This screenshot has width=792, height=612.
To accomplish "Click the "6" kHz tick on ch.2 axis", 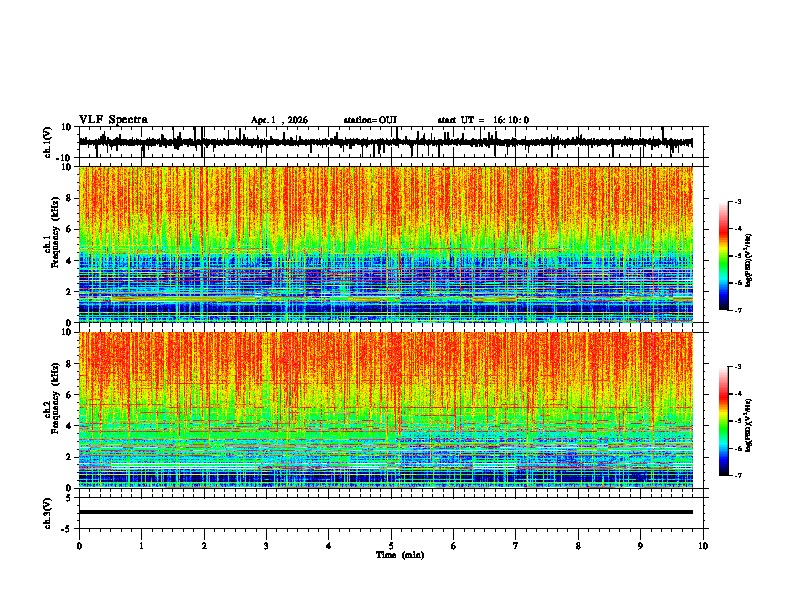I will [69, 395].
